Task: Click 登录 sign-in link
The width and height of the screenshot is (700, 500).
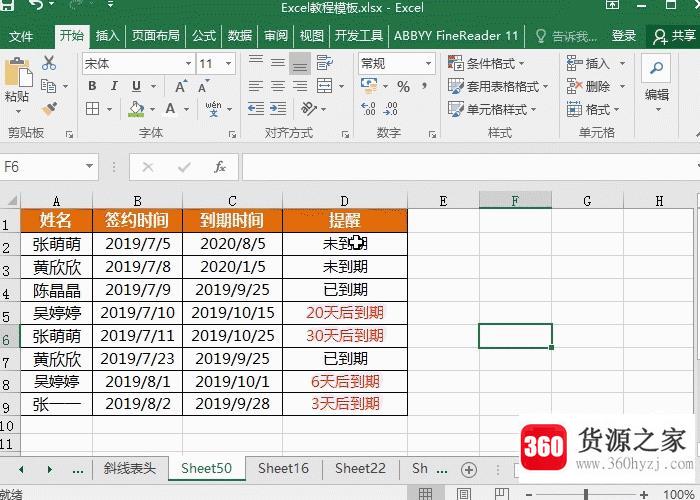Action: pyautogui.click(x=623, y=36)
